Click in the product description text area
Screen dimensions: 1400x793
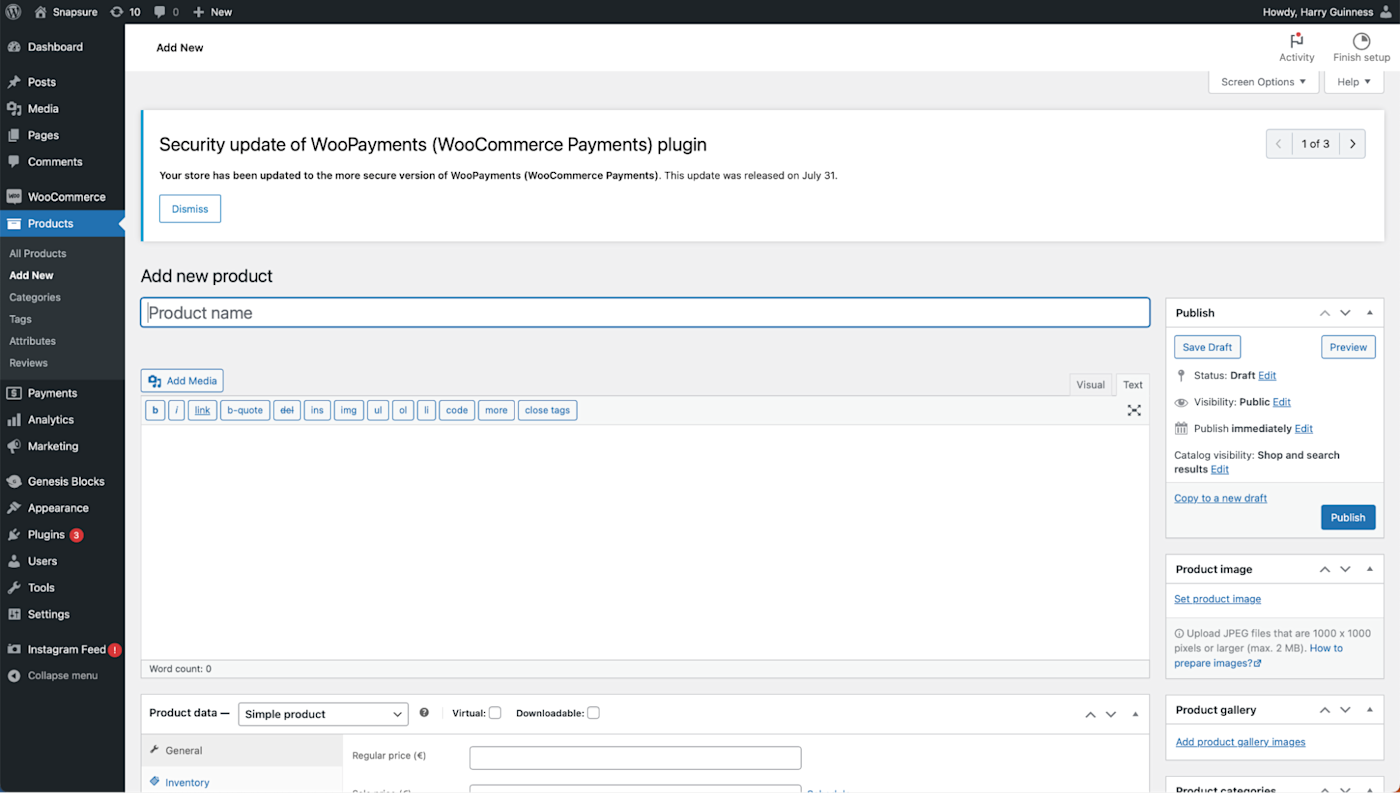645,542
